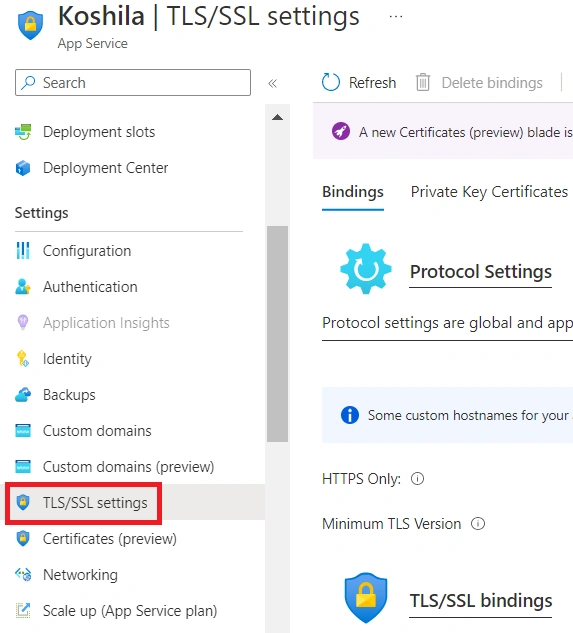Click the purple rocket preview icon

point(341,132)
